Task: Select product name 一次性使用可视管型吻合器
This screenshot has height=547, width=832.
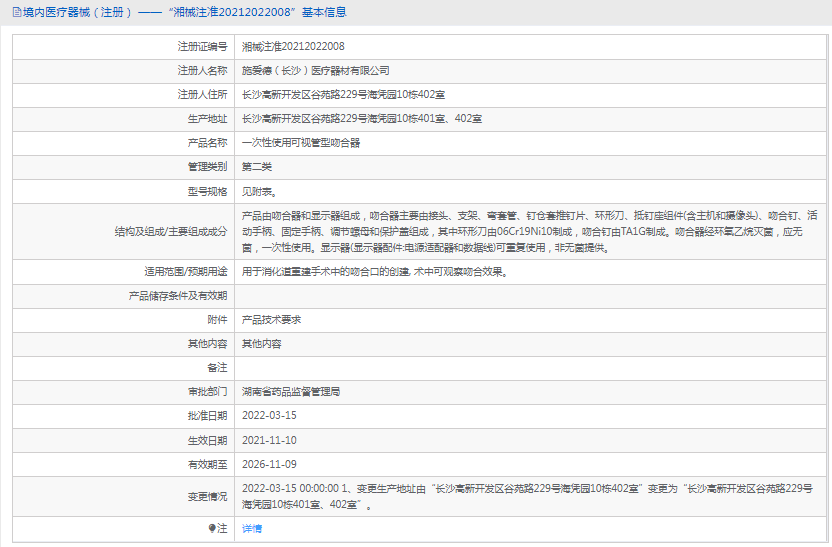Action: pos(301,143)
